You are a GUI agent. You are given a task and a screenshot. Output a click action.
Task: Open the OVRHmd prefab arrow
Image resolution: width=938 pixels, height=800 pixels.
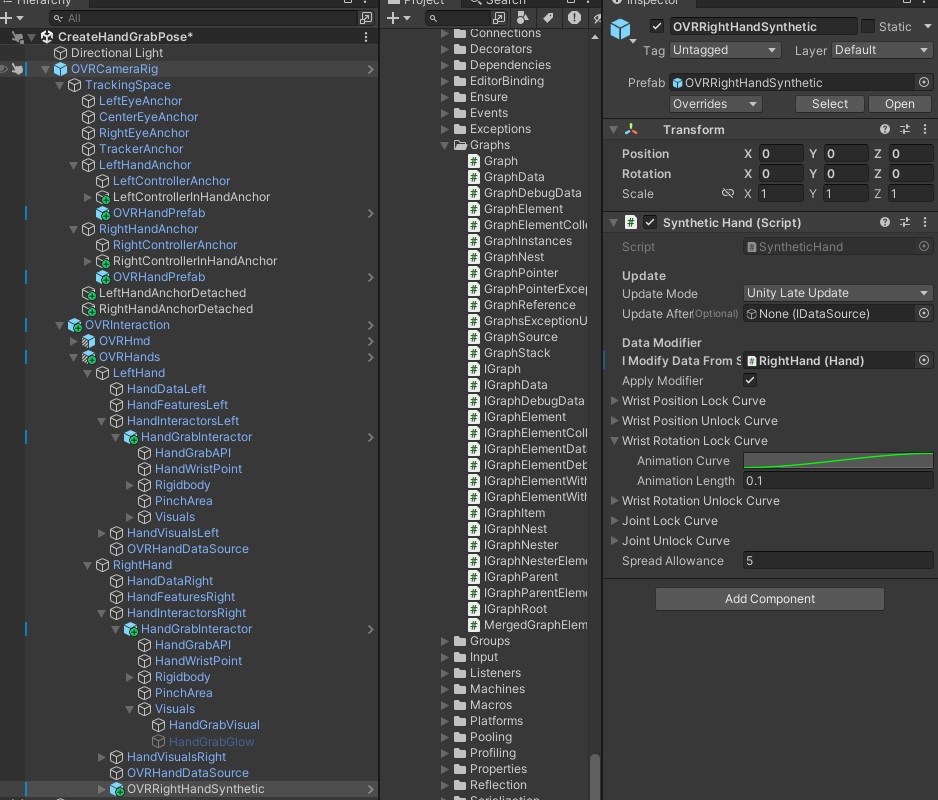click(x=370, y=342)
